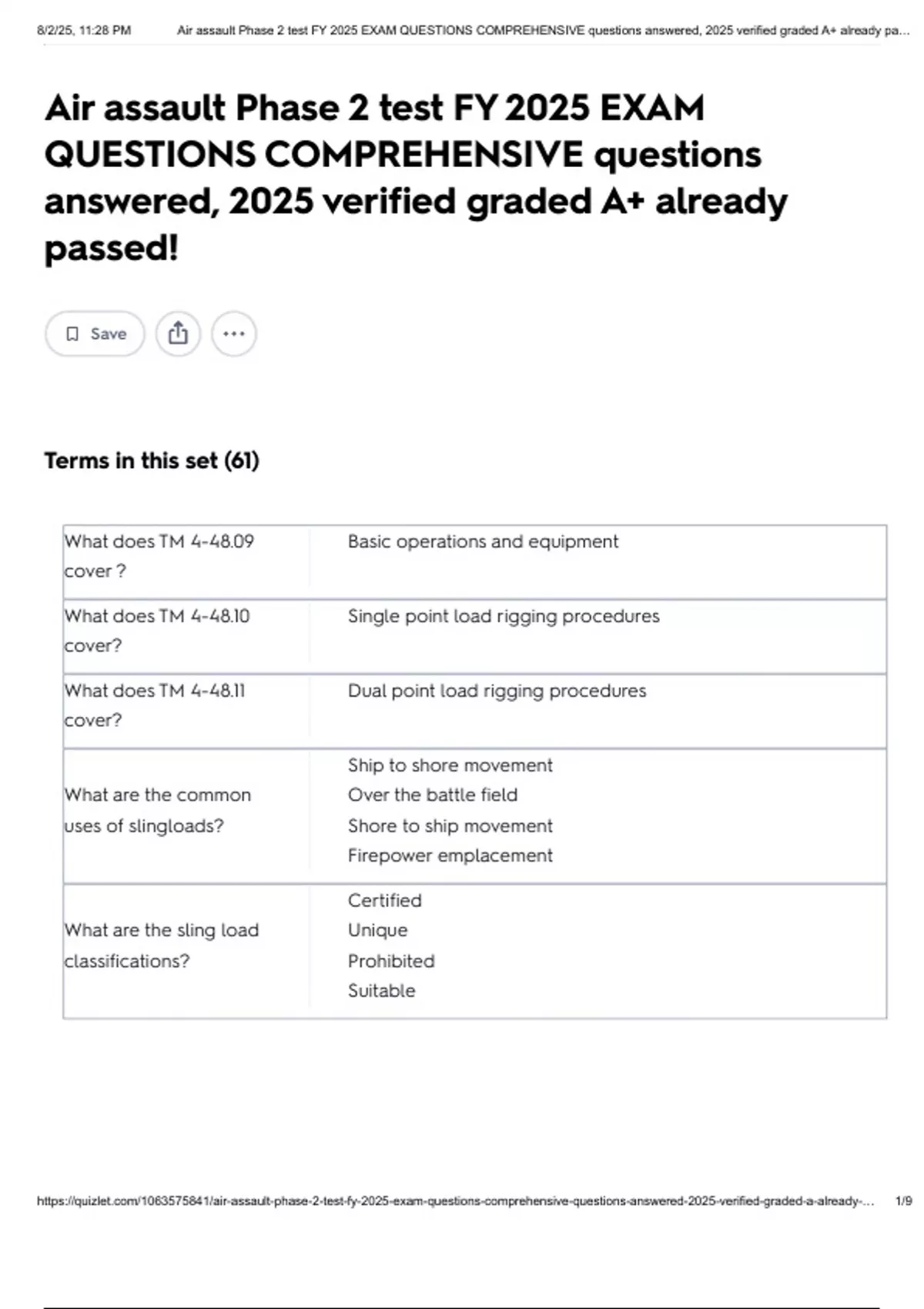924x1309 pixels.
Task: Click the "What does TM 4-48.11 cover" term
Action: coord(155,705)
